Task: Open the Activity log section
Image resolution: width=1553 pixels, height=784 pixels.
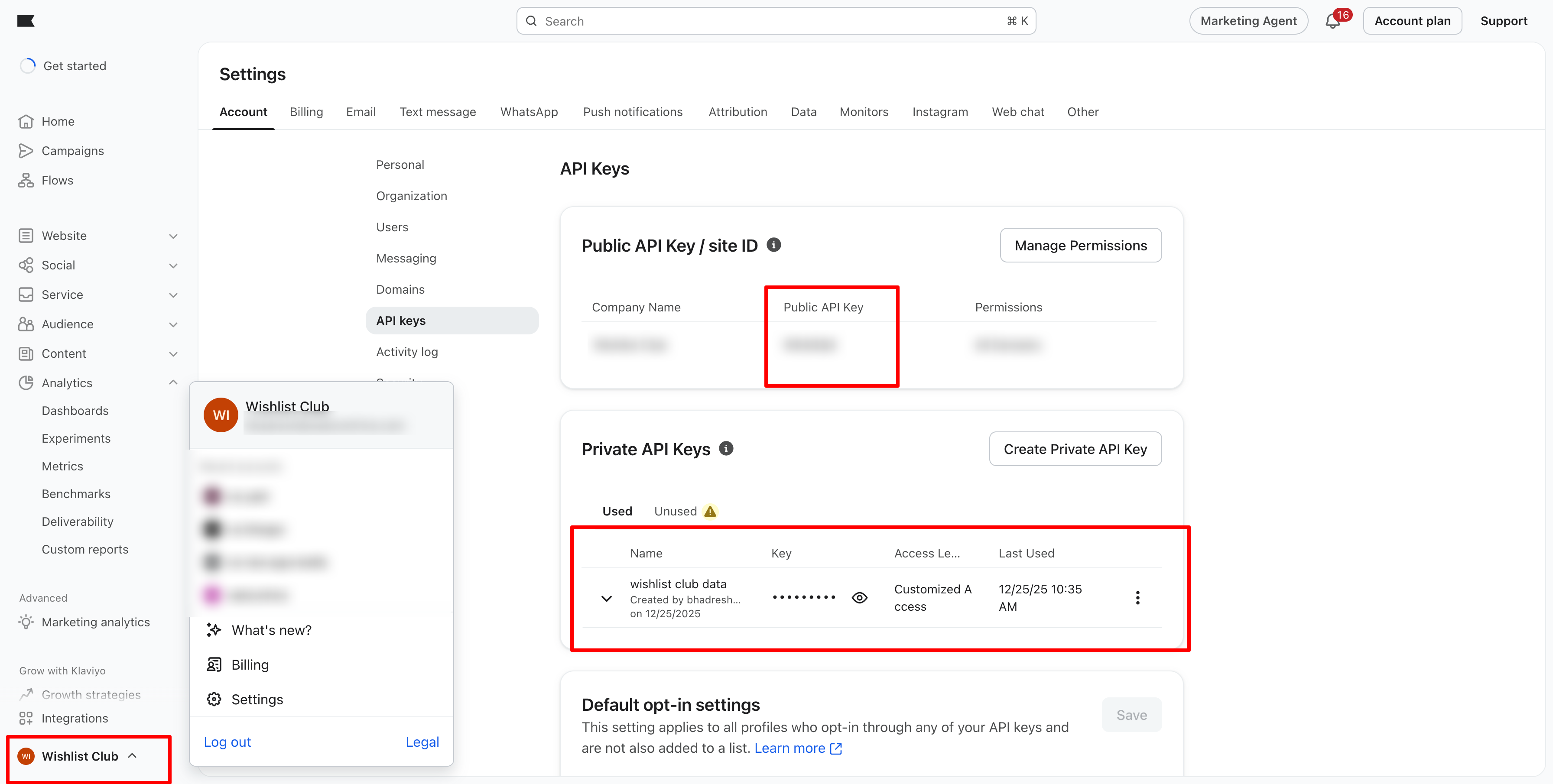Action: (x=407, y=352)
